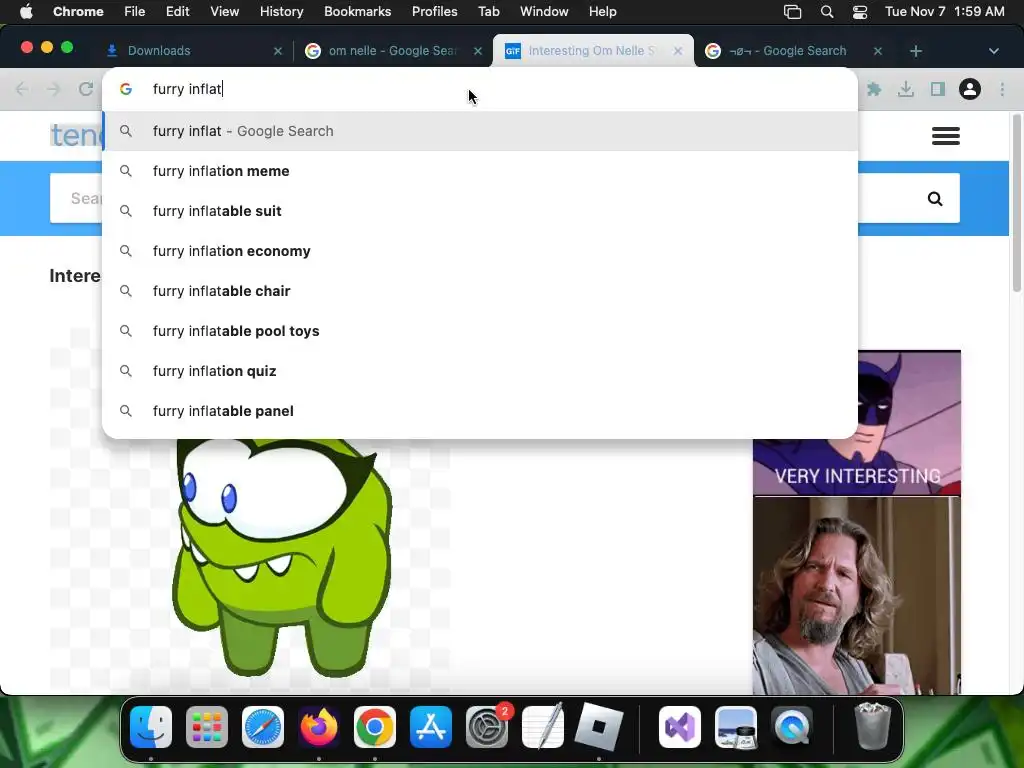This screenshot has width=1024, height=768.
Task: Click the page vertical scrollbar
Action: [1016, 203]
